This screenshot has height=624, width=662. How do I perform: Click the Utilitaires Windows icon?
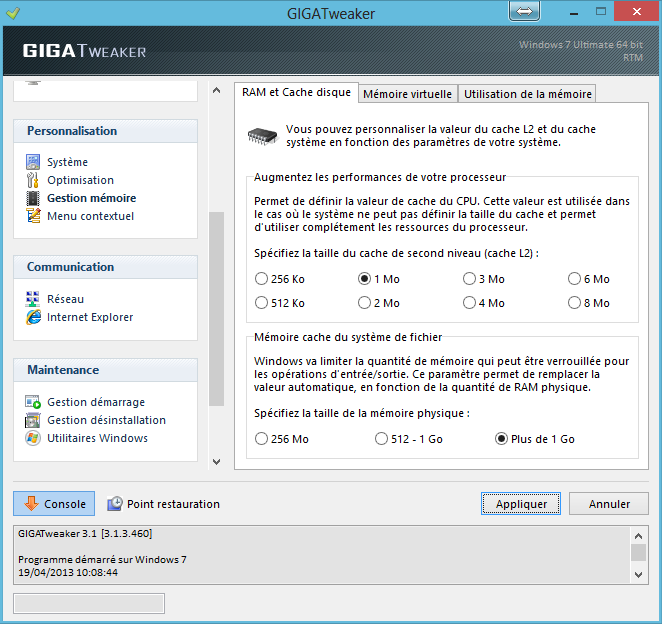point(33,438)
